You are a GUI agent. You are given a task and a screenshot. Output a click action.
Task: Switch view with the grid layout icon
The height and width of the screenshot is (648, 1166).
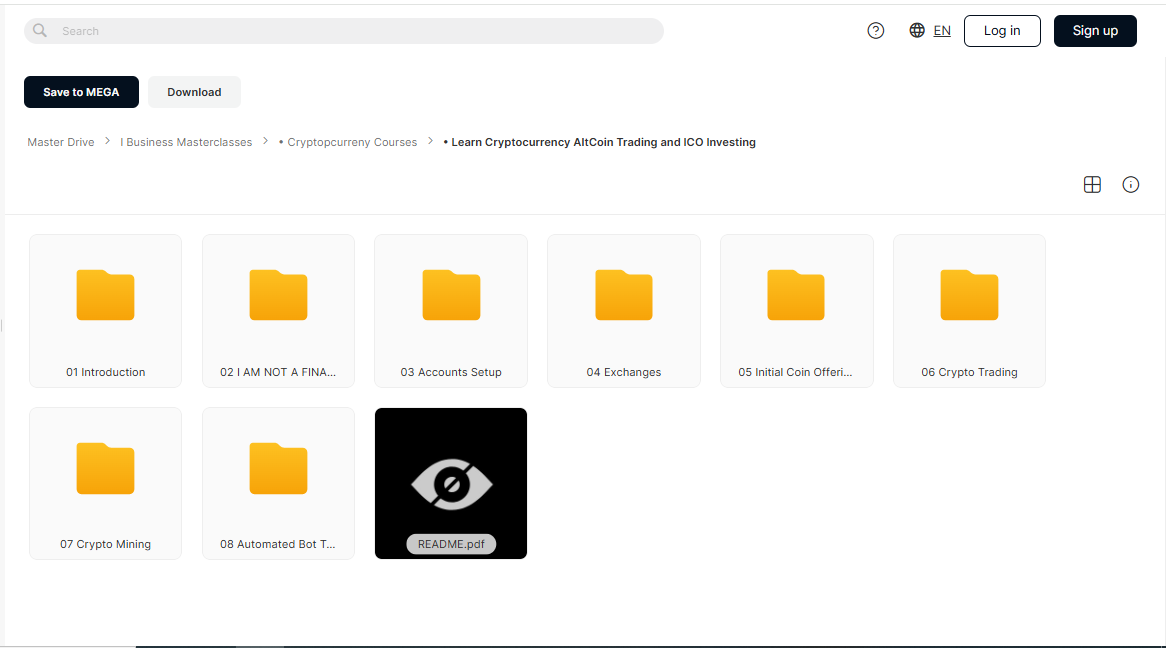click(x=1092, y=185)
